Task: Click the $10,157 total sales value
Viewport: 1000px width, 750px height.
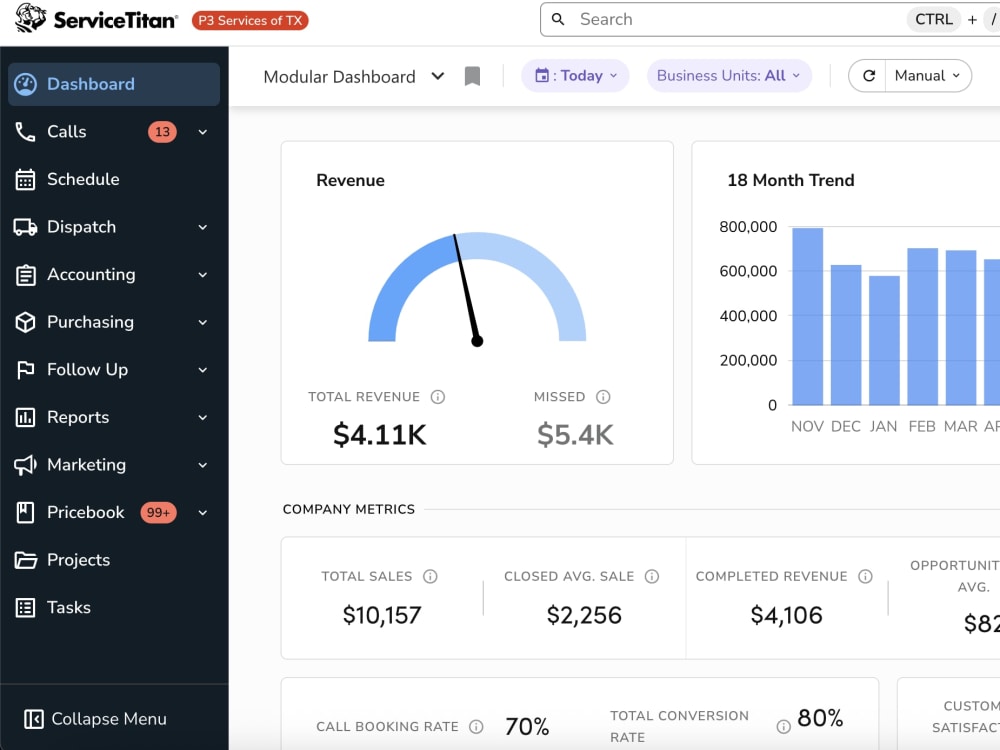Action: [382, 615]
